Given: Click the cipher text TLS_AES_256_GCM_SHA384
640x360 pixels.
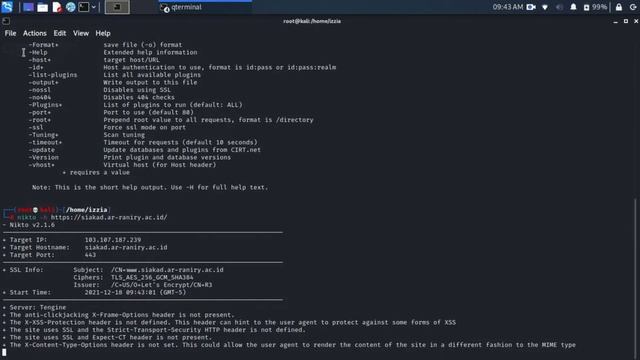Looking at the screenshot, I should (x=152, y=277).
